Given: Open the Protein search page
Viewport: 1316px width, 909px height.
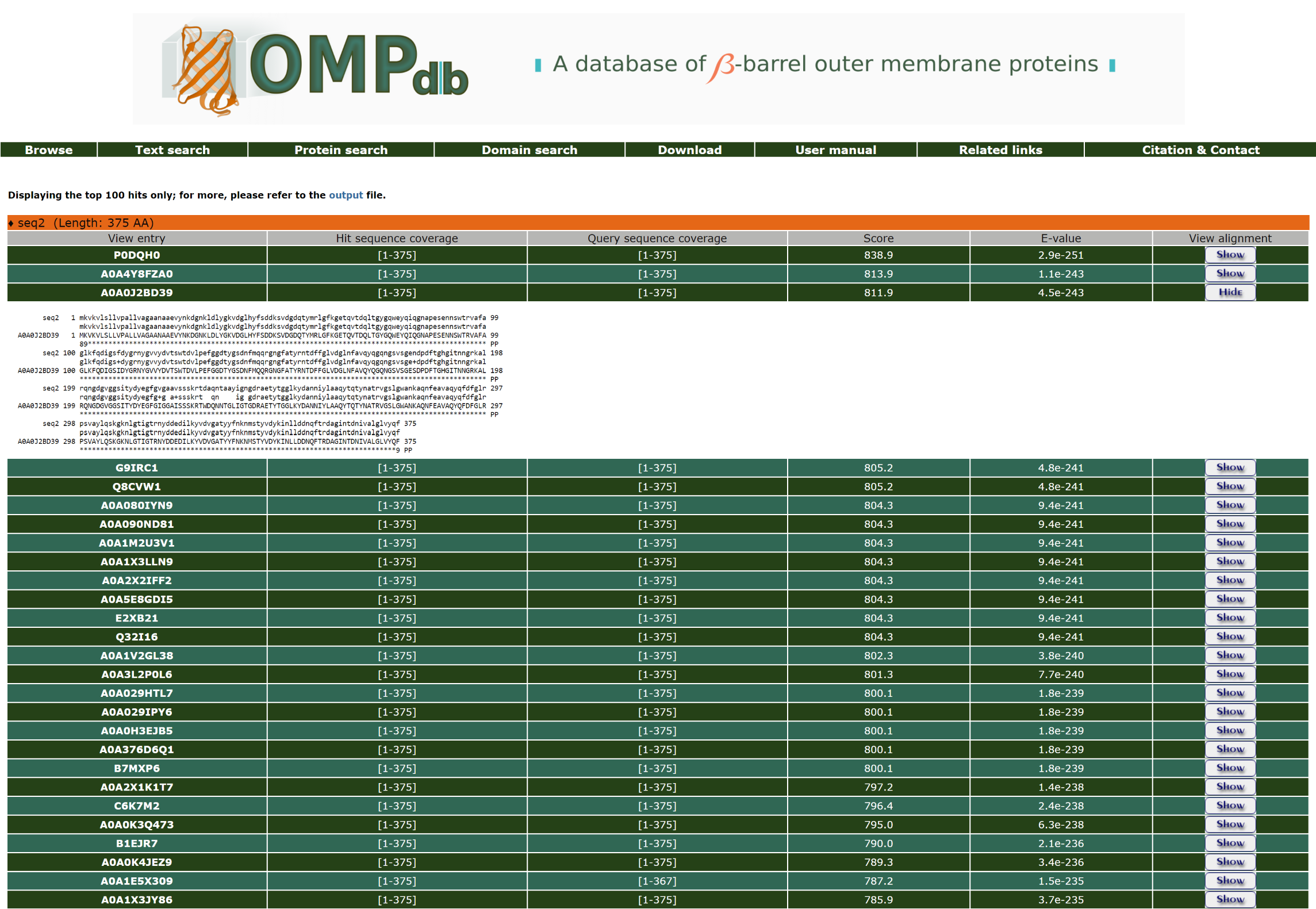Looking at the screenshot, I should pos(341,150).
